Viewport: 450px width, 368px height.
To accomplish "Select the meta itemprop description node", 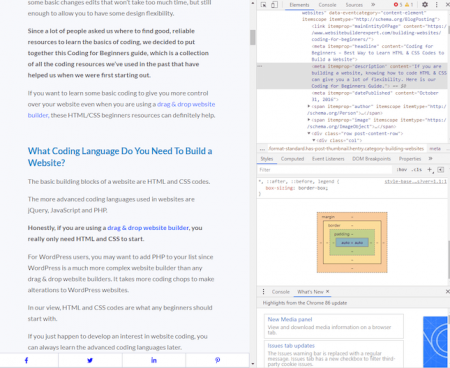I will (x=352, y=76).
